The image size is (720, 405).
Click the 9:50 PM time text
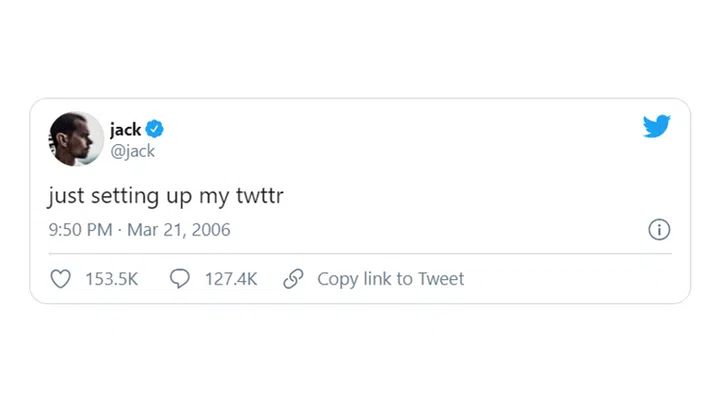(80, 230)
